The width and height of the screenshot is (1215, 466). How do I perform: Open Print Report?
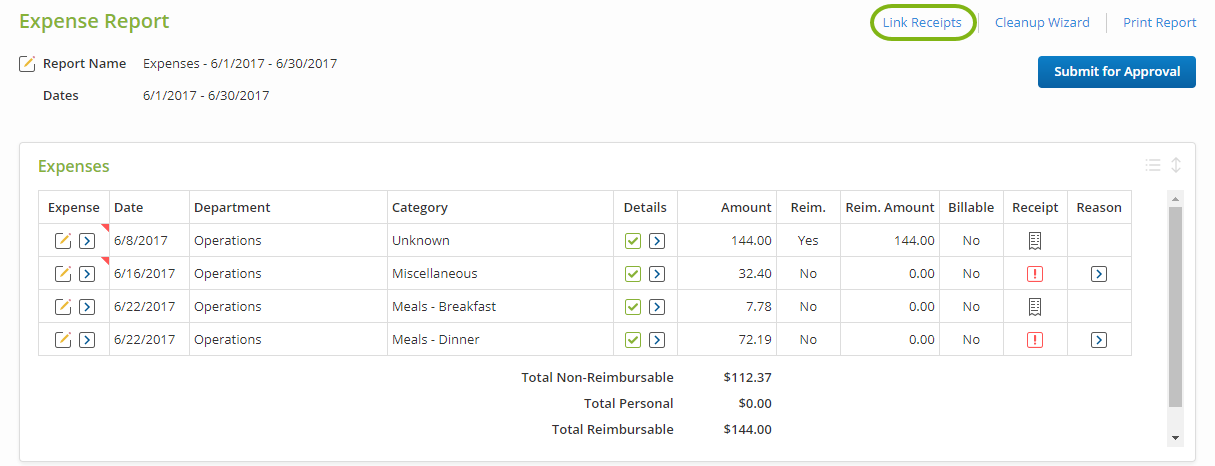1160,23
